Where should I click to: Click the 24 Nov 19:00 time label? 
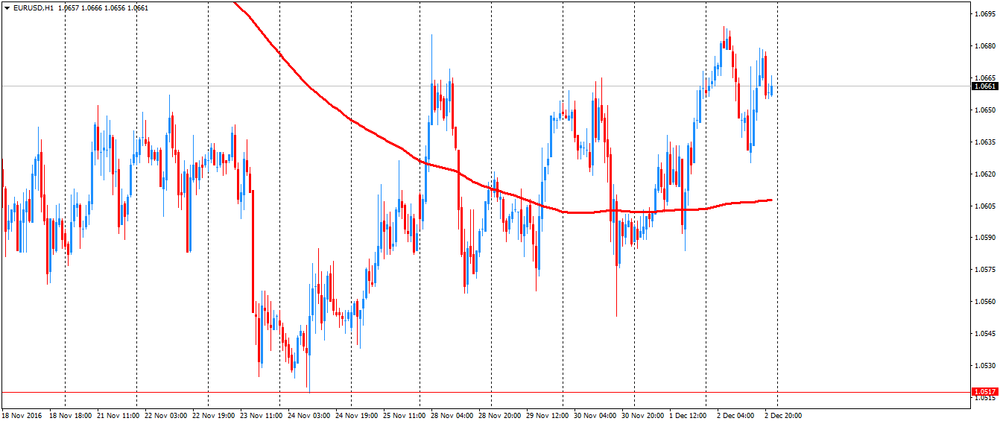pyautogui.click(x=357, y=414)
